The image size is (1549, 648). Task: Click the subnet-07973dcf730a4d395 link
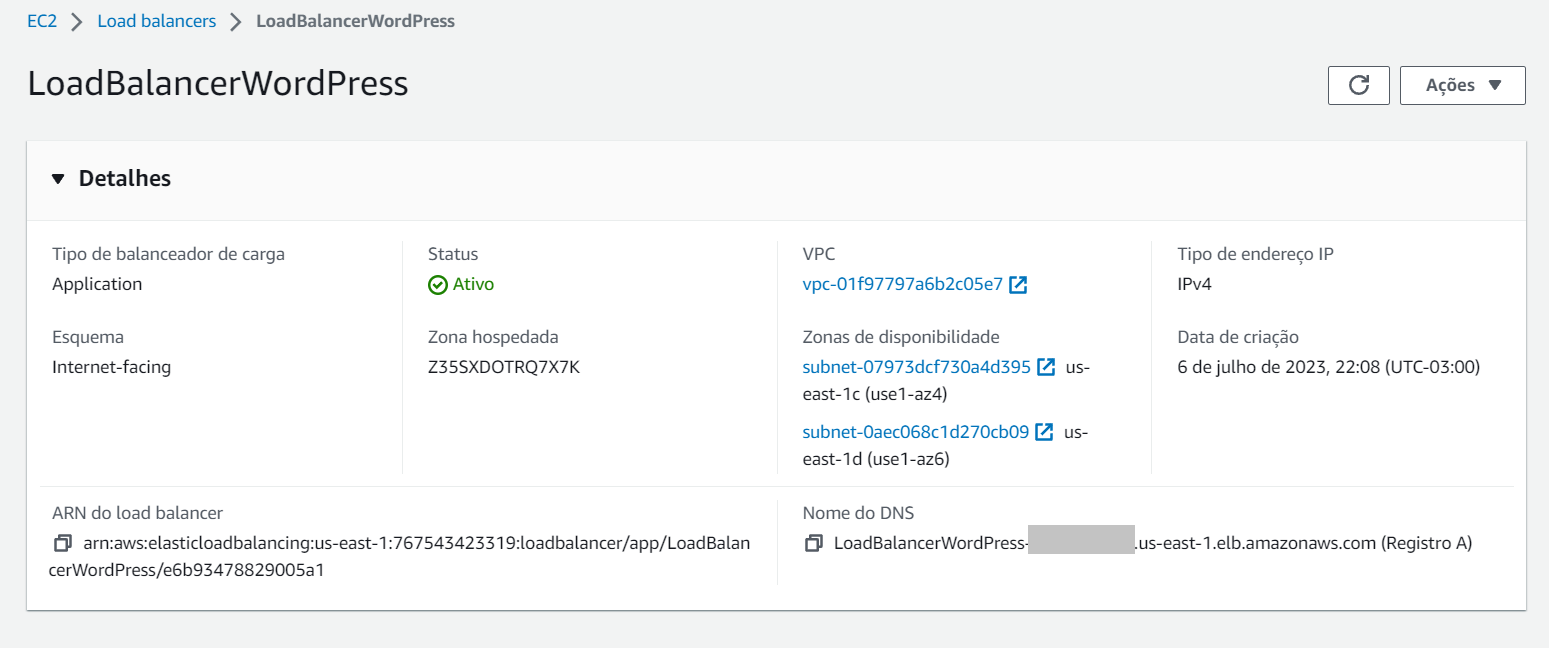[915, 367]
